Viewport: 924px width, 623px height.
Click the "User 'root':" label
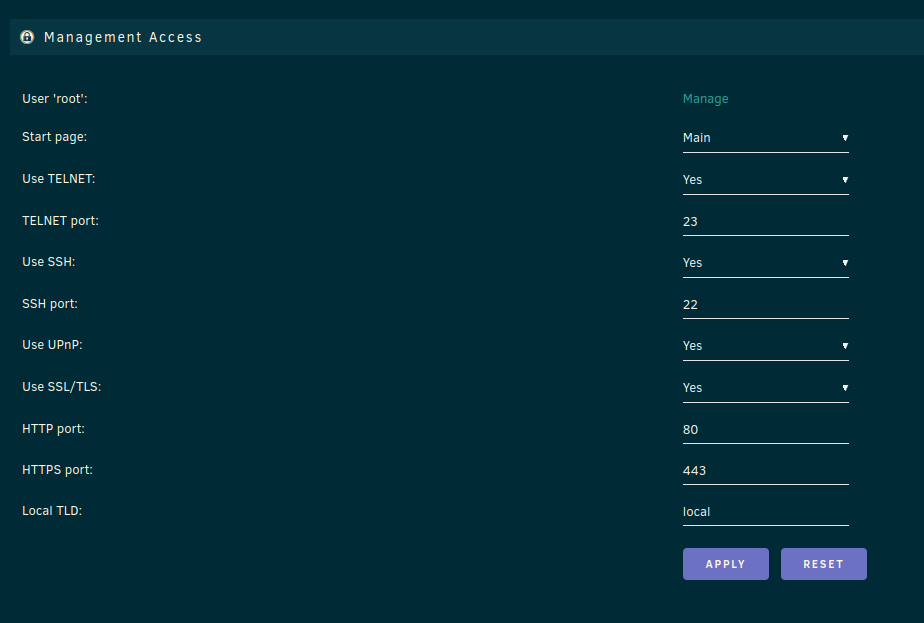click(55, 99)
